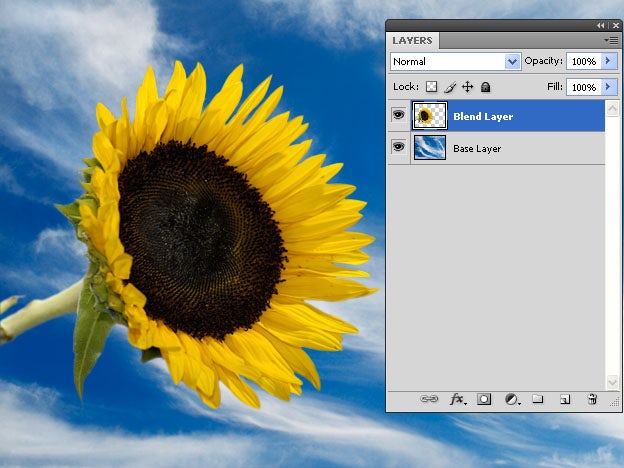Click the Link layers icon
This screenshot has height=468, width=624.
(429, 399)
